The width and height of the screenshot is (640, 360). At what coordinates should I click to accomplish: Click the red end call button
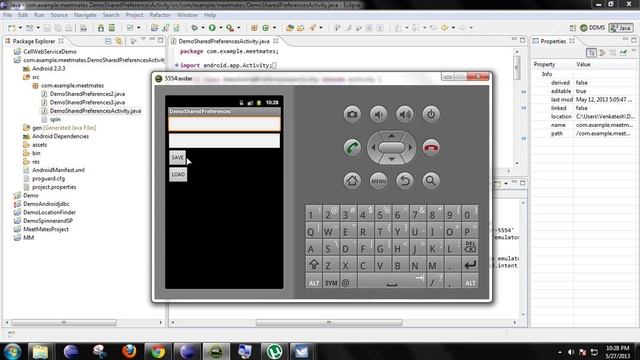pos(431,147)
